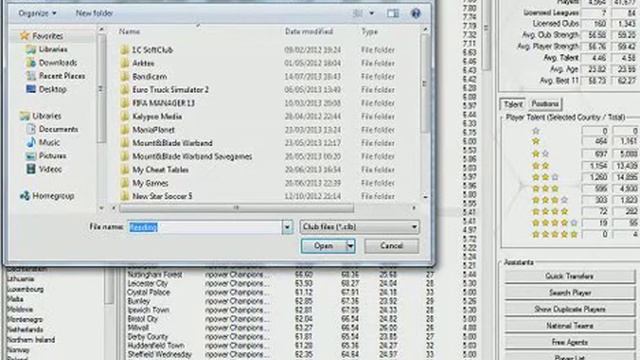Click Quick Transfers assistant button
The image size is (640, 360).
(569, 276)
